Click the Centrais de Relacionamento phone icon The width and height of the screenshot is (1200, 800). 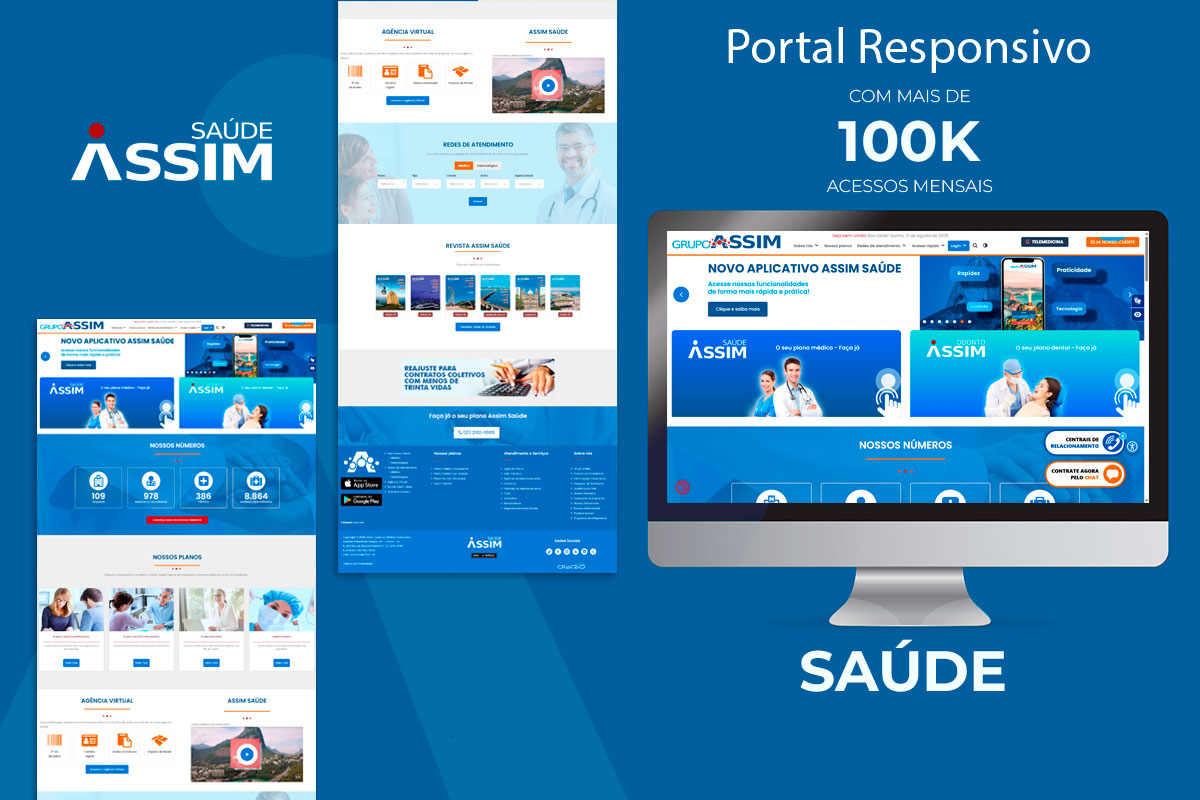pos(1111,443)
